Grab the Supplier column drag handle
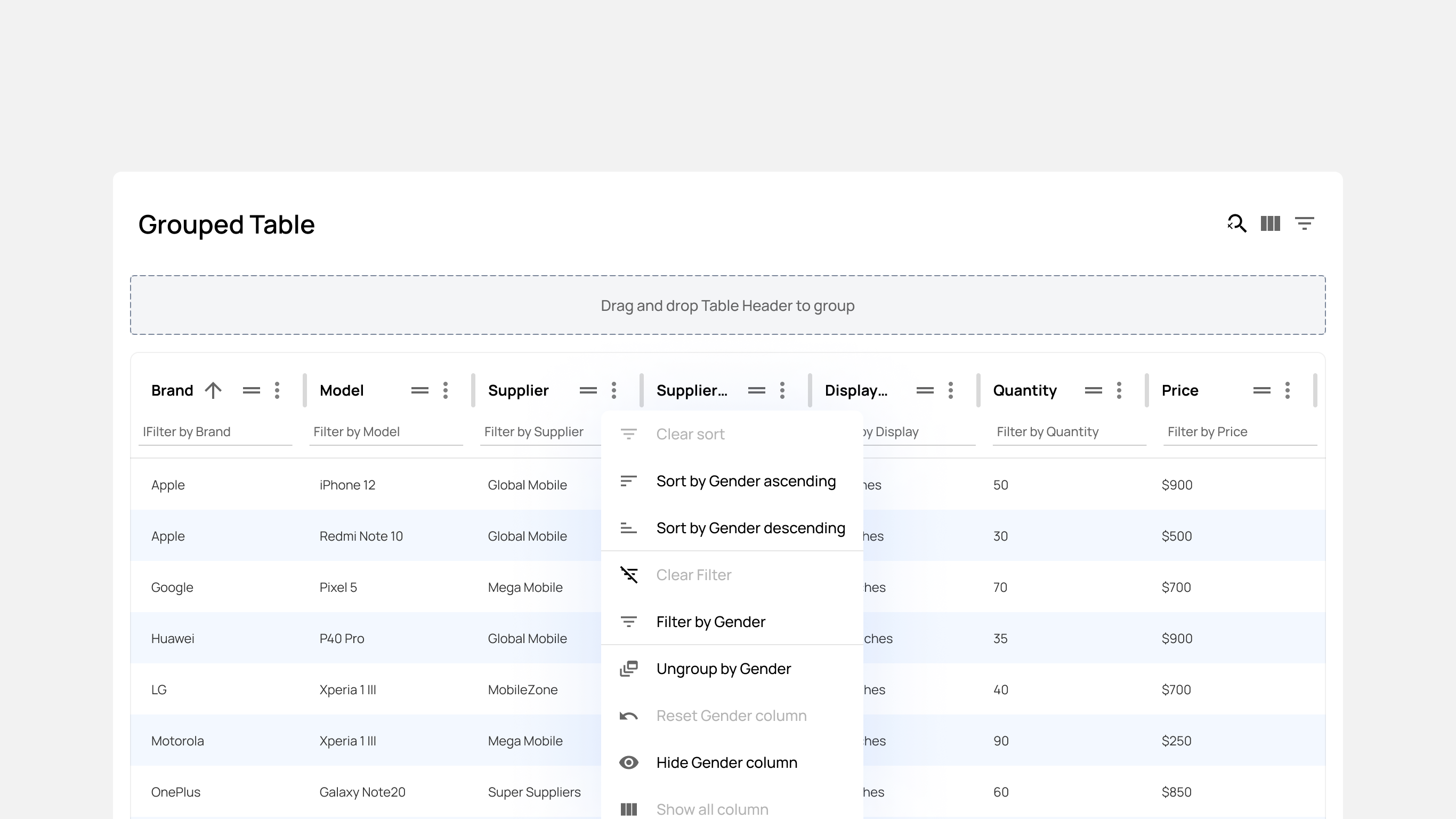 (x=588, y=390)
